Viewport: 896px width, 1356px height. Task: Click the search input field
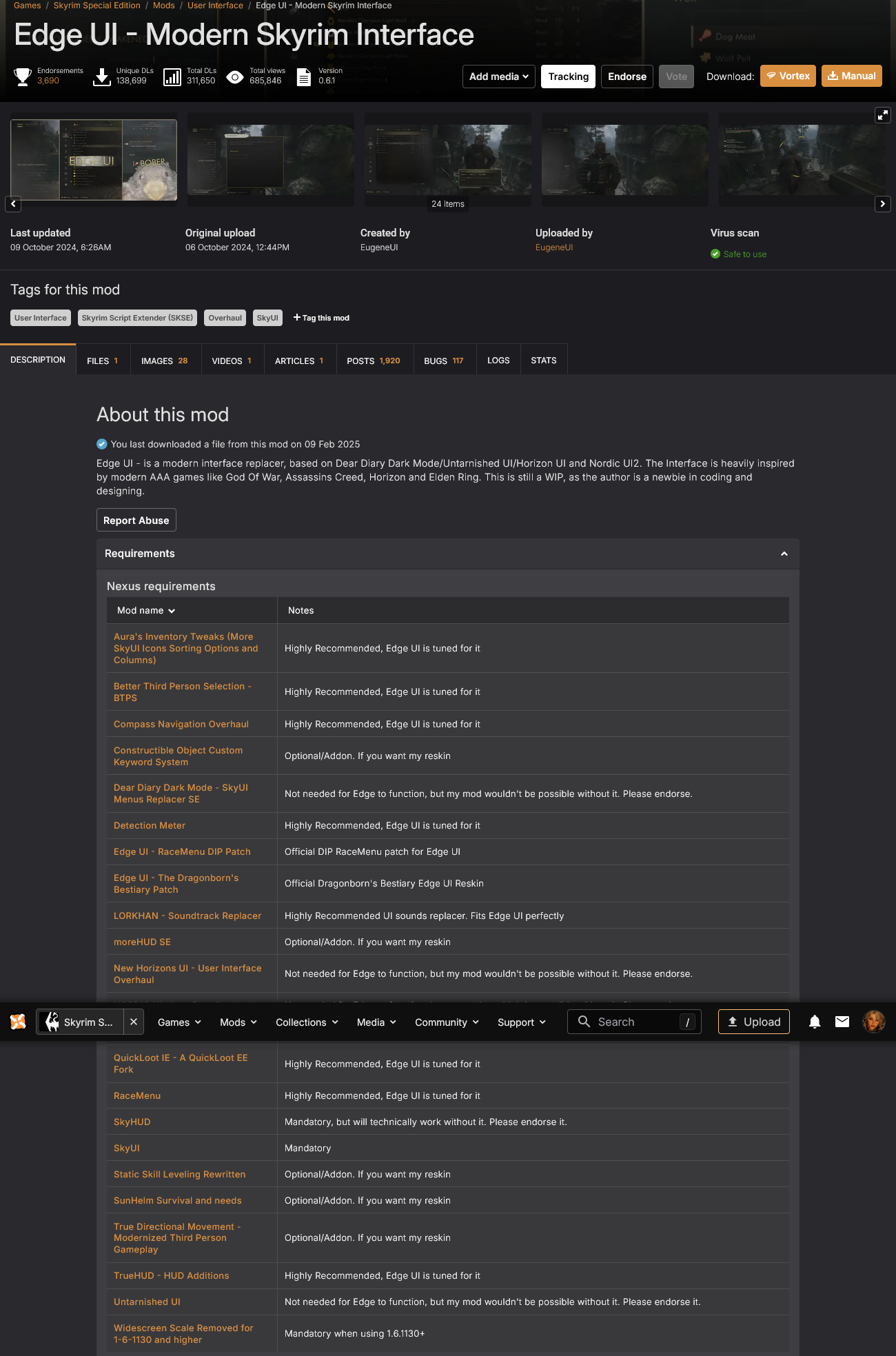click(x=634, y=1022)
